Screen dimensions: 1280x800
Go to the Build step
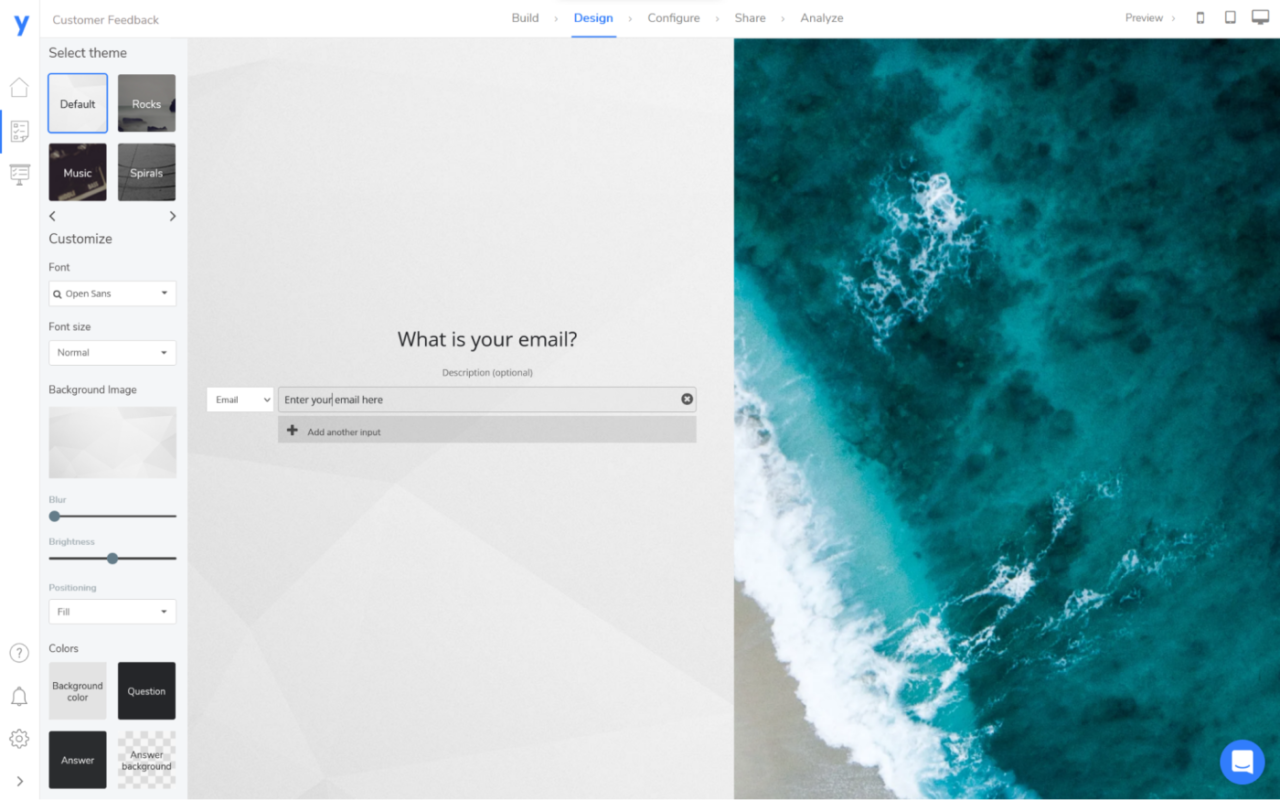point(525,18)
